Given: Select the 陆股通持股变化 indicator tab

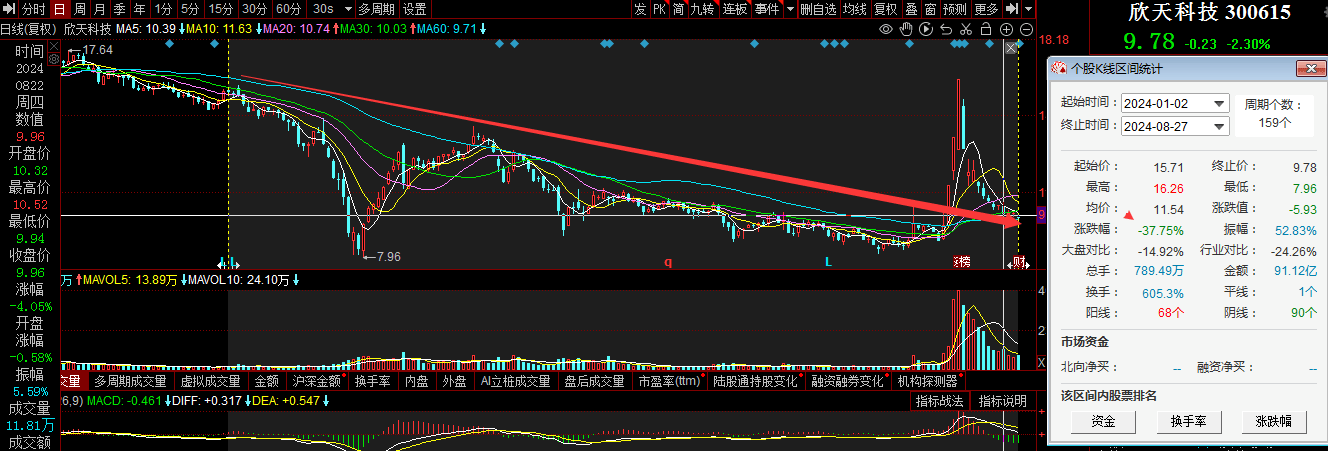Looking at the screenshot, I should (755, 381).
